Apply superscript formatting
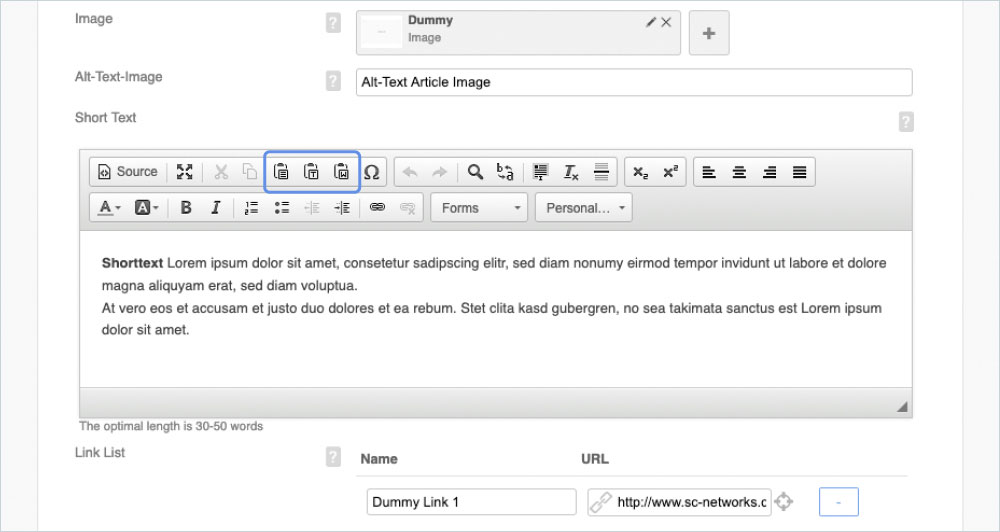 tap(670, 172)
